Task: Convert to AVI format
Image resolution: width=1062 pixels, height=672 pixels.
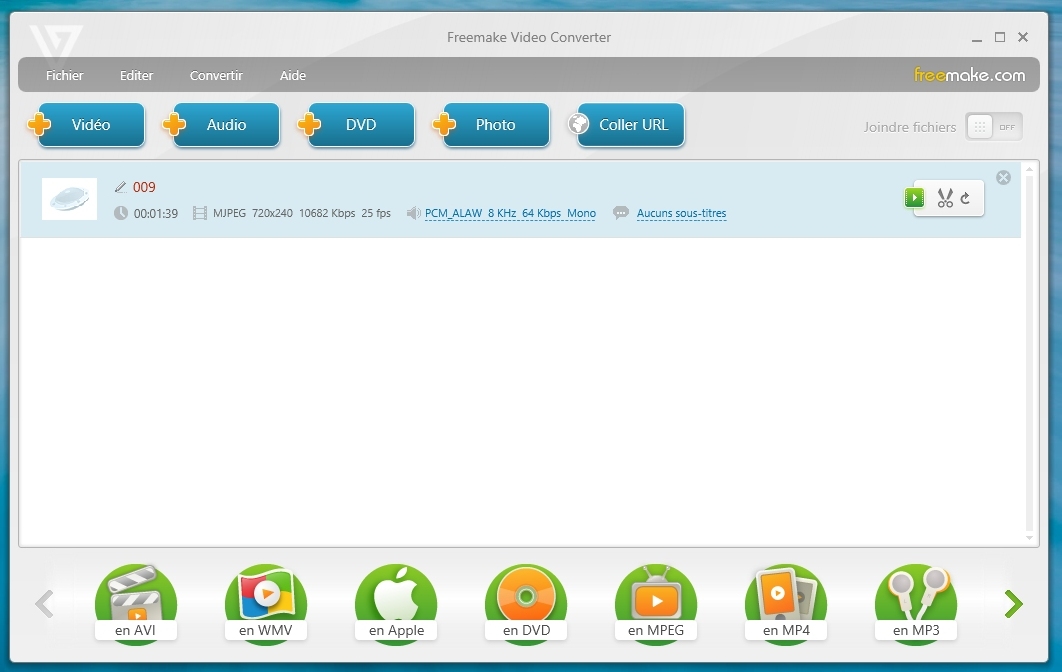Action: [x=135, y=604]
